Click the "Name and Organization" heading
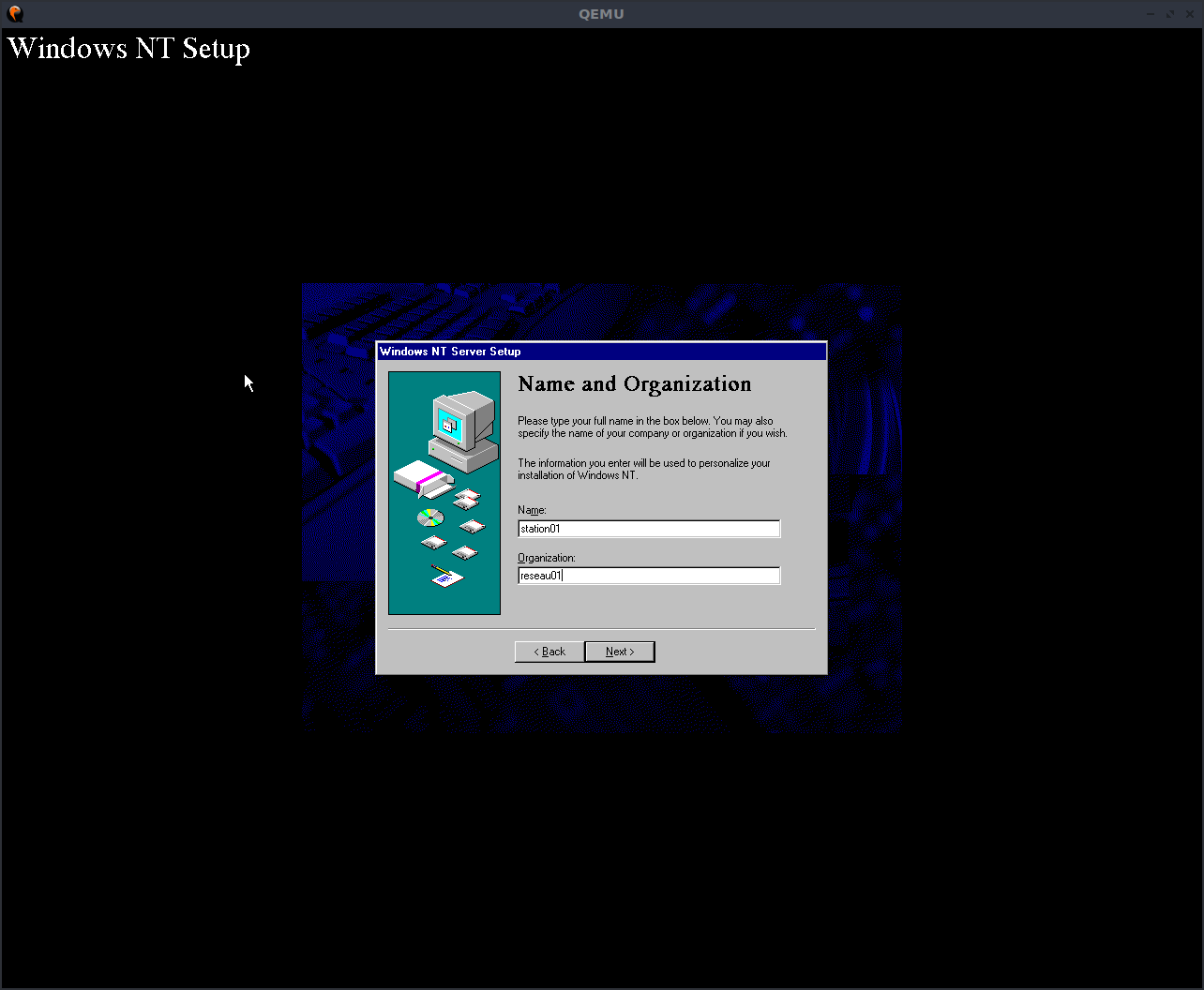1204x990 pixels. coord(635,384)
